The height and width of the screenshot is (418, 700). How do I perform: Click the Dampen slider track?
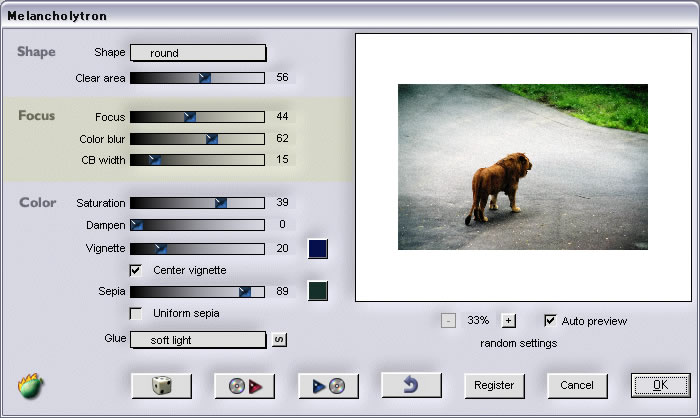(x=197, y=225)
